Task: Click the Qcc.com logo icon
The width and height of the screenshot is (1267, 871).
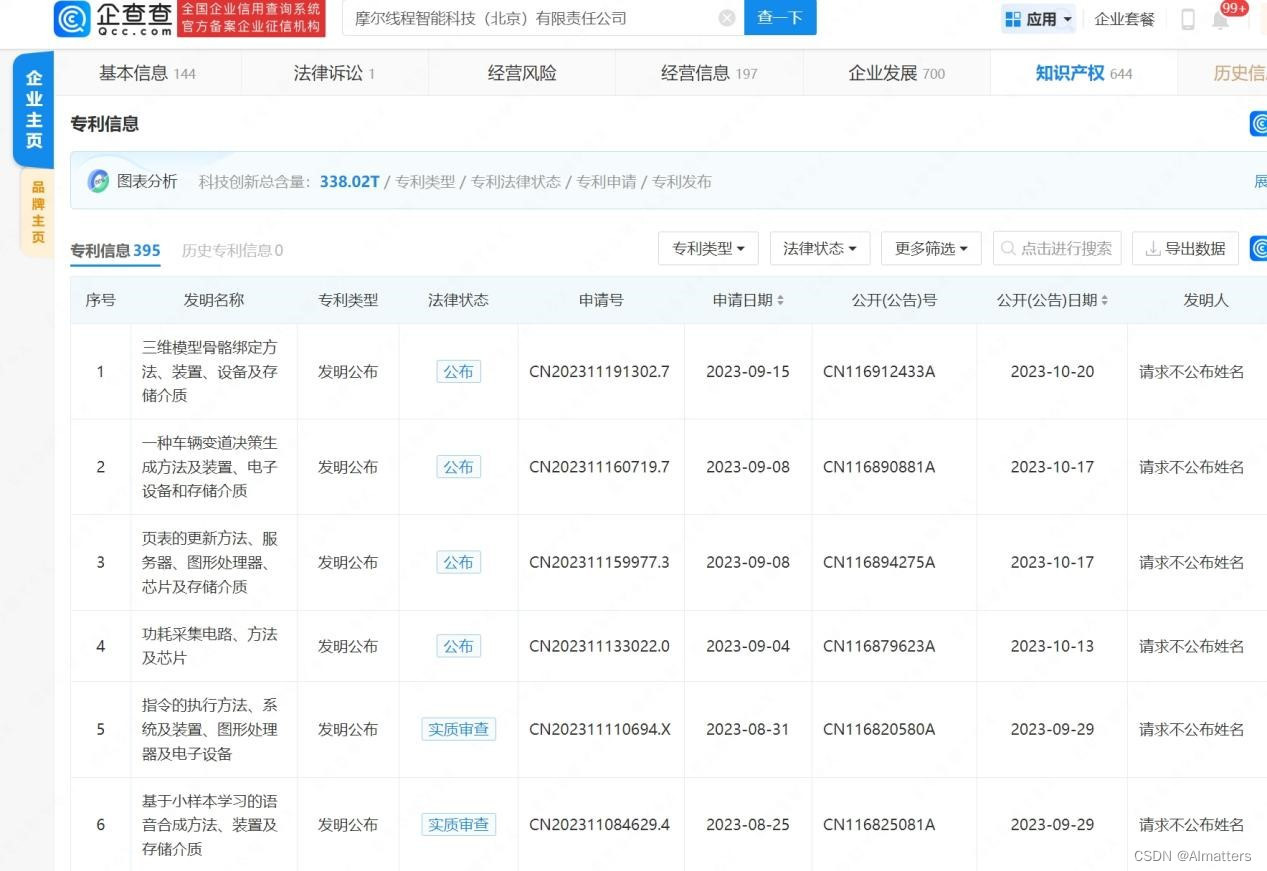Action: click(72, 19)
